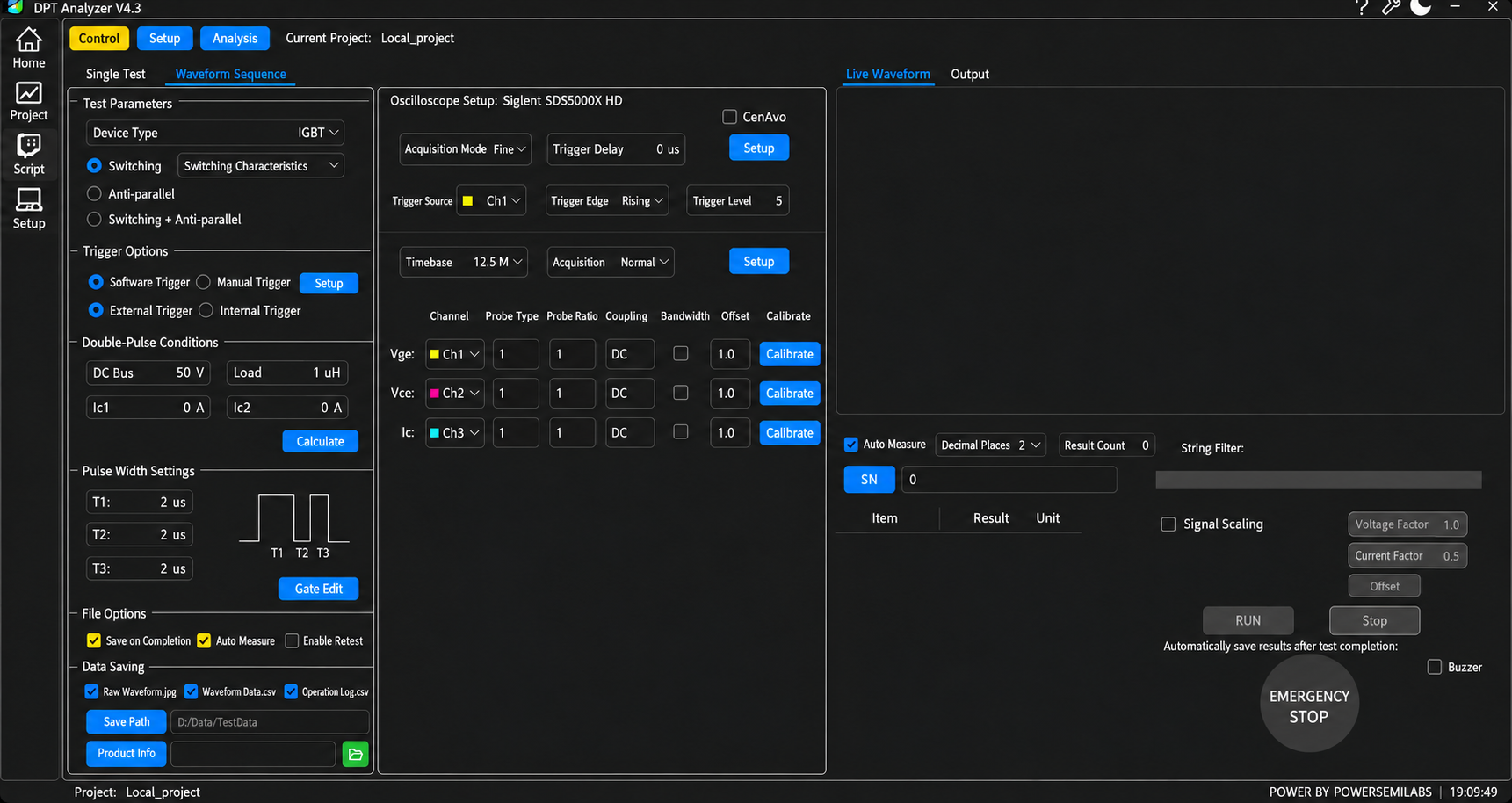Click the green folder browse icon
Screen dimensions: 1512x803
coord(355,754)
